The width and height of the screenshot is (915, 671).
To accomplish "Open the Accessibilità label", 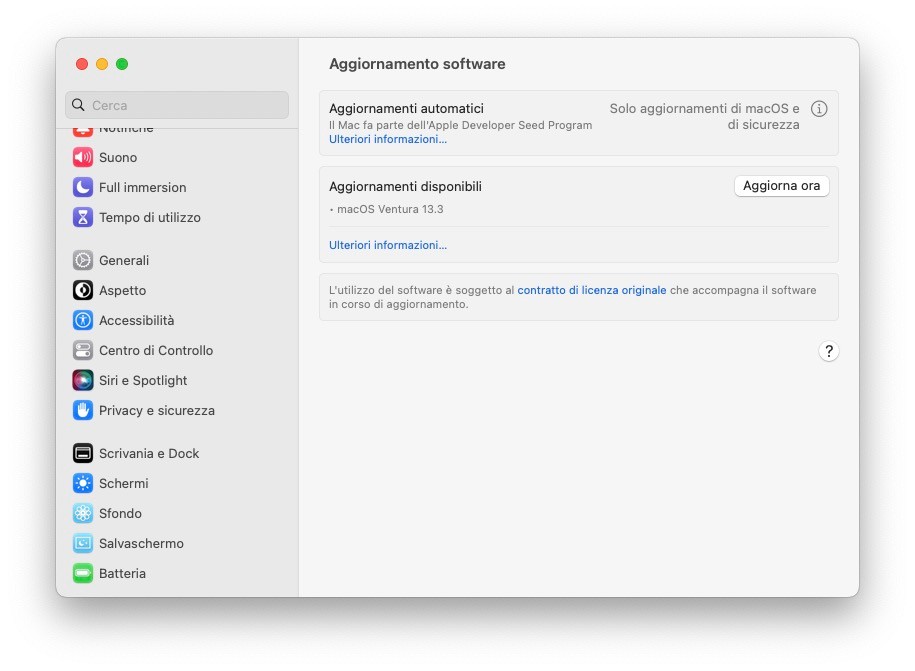I will 137,320.
